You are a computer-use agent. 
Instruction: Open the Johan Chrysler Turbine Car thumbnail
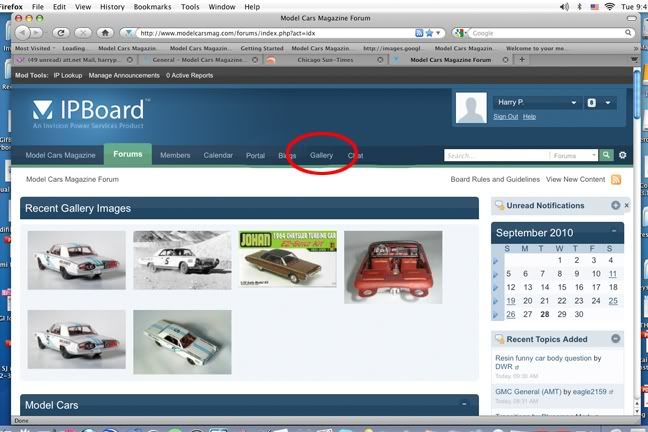[287, 260]
